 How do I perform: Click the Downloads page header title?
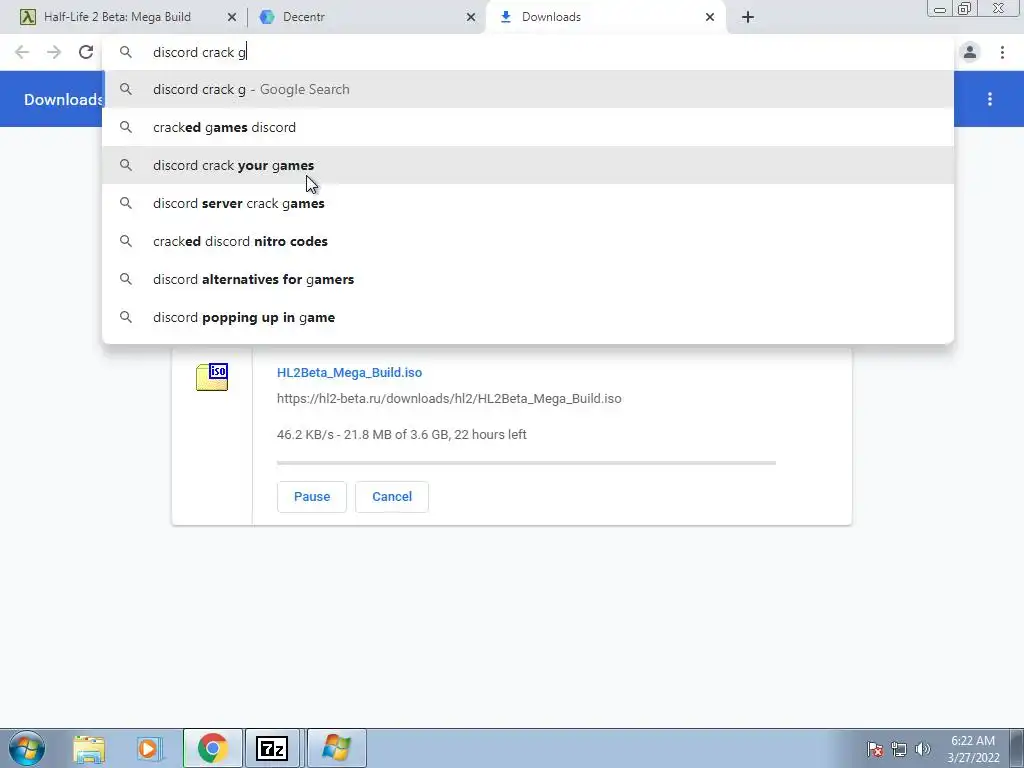pyautogui.click(x=63, y=99)
